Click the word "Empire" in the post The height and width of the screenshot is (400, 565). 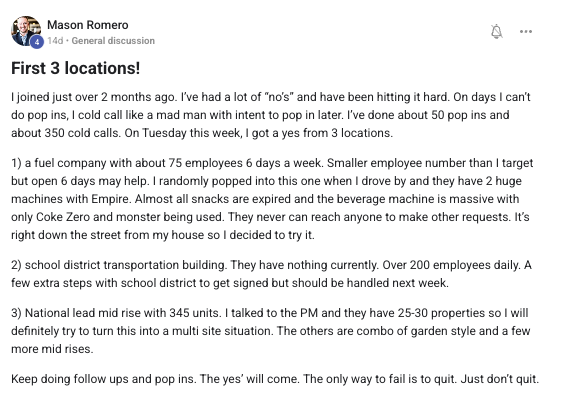[x=111, y=199]
